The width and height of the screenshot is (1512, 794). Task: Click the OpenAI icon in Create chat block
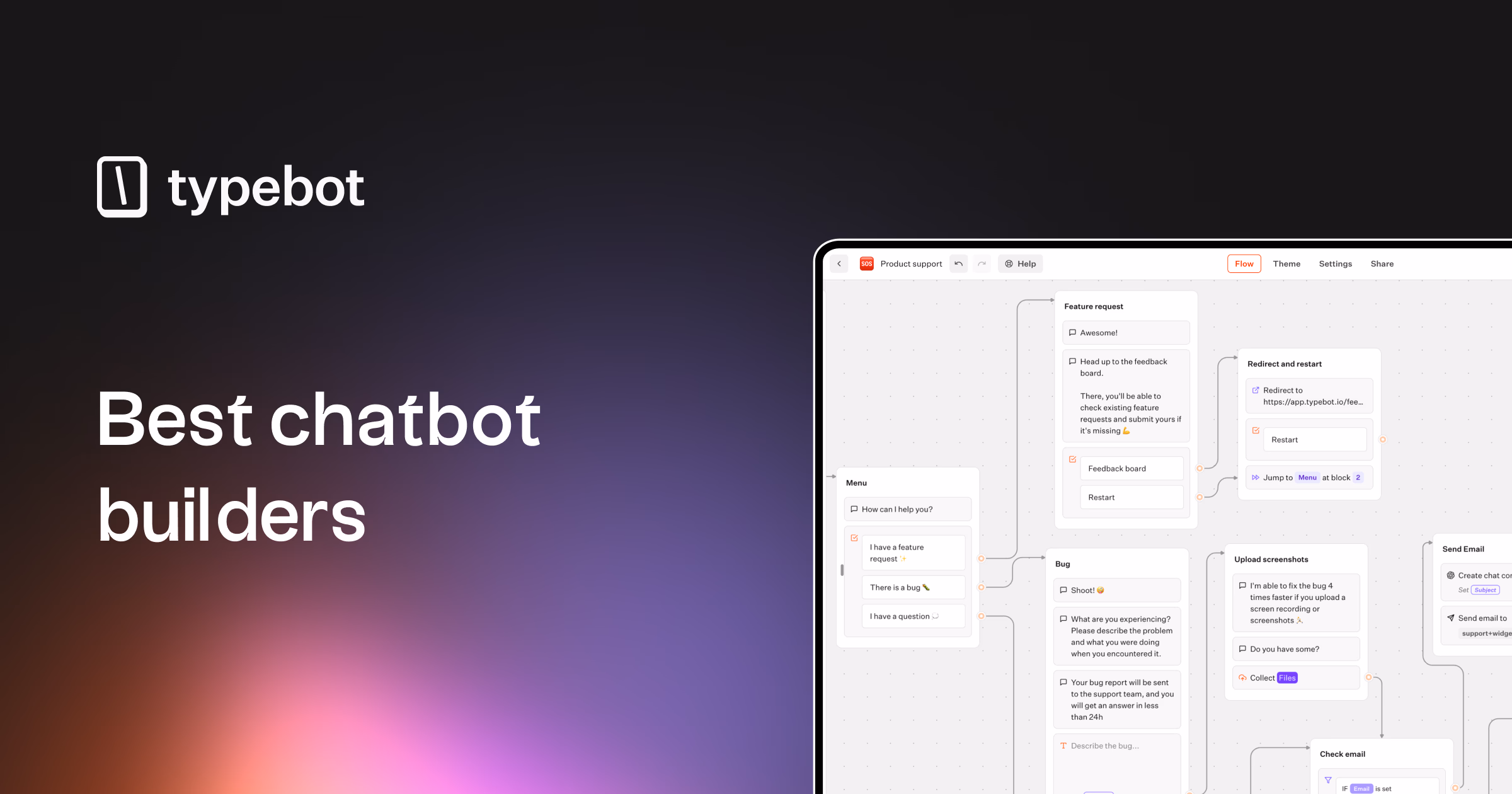1450,575
